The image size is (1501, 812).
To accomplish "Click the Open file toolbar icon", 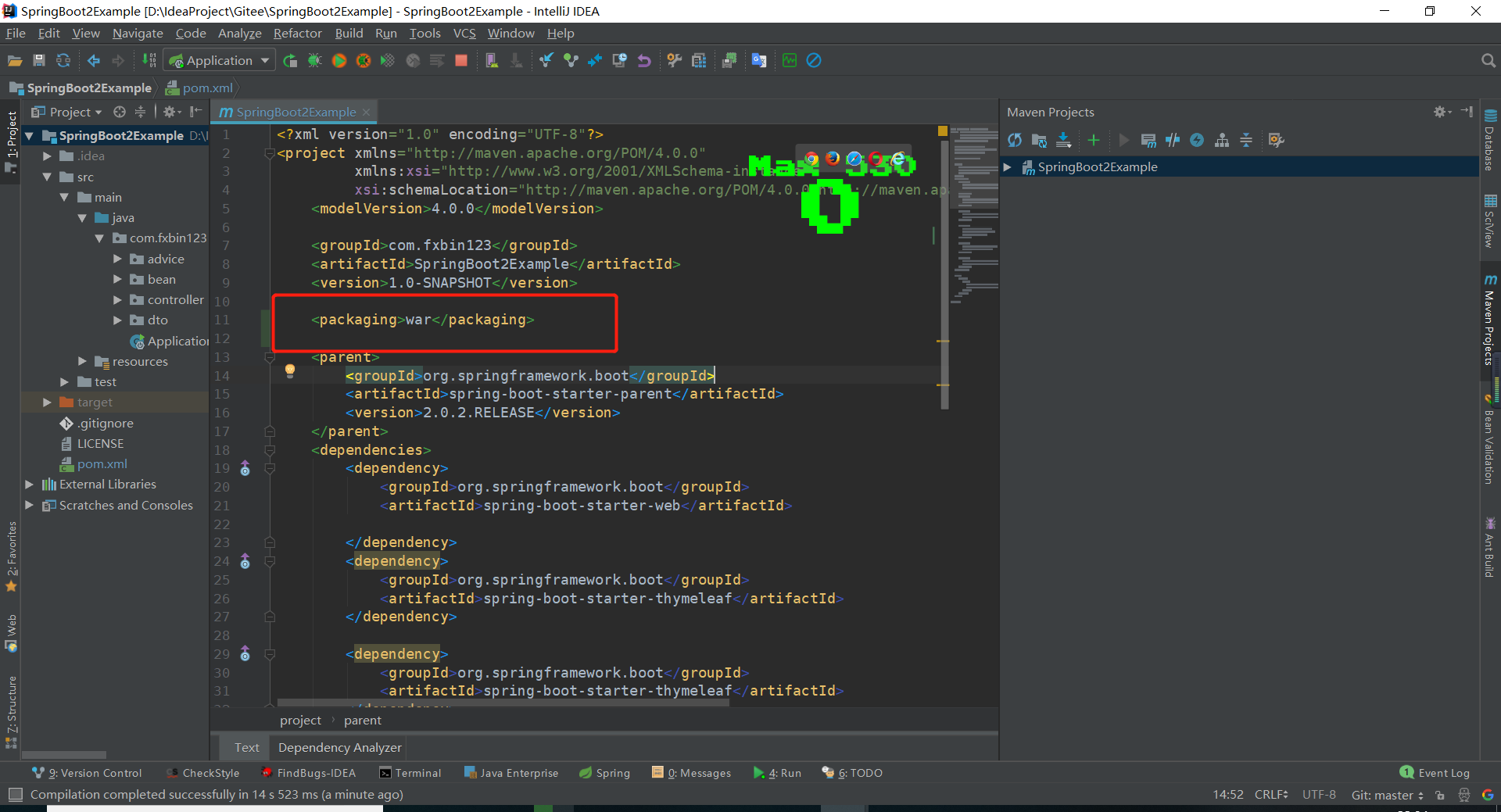I will click(15, 60).
